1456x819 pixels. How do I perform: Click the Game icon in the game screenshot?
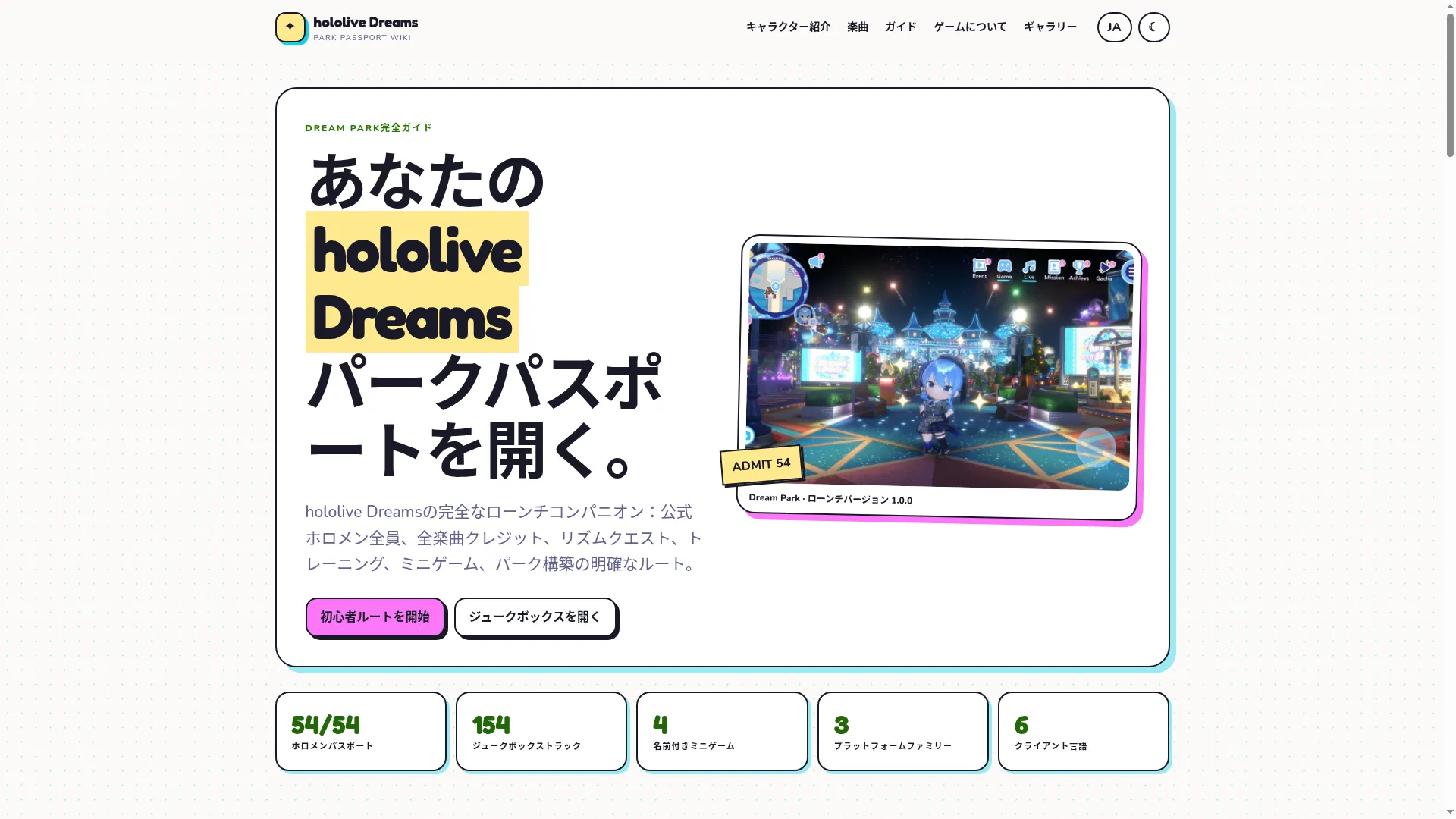[x=1004, y=269]
